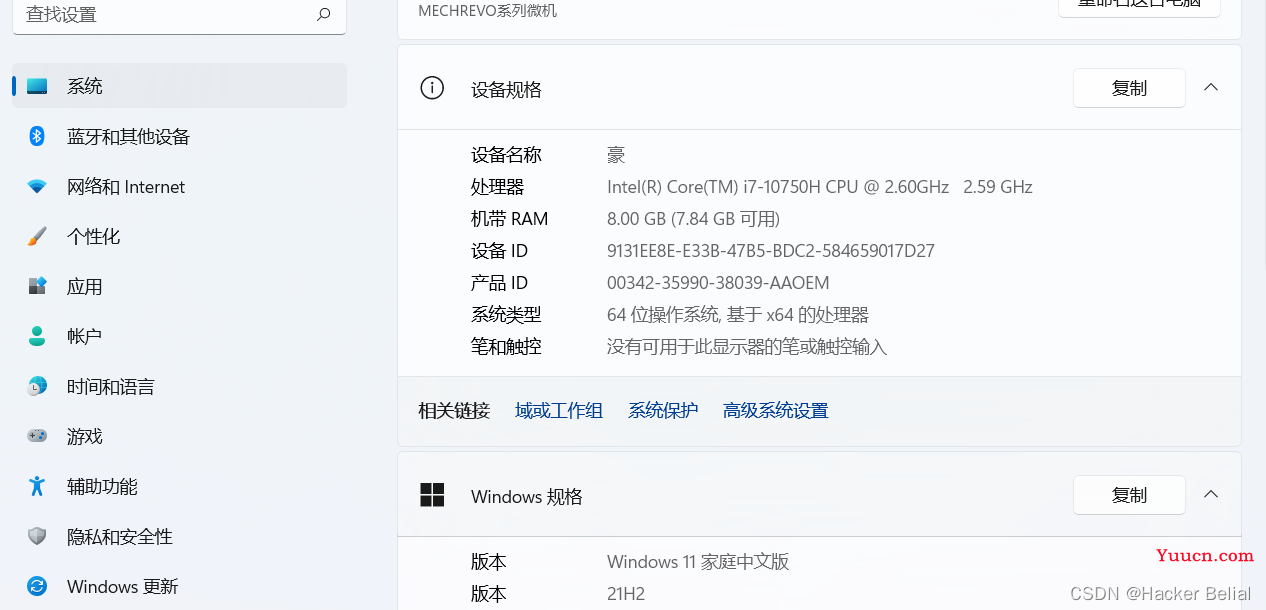Copy Windows specifications with 复制 button
Image resolution: width=1266 pixels, height=610 pixels.
pyautogui.click(x=1129, y=495)
